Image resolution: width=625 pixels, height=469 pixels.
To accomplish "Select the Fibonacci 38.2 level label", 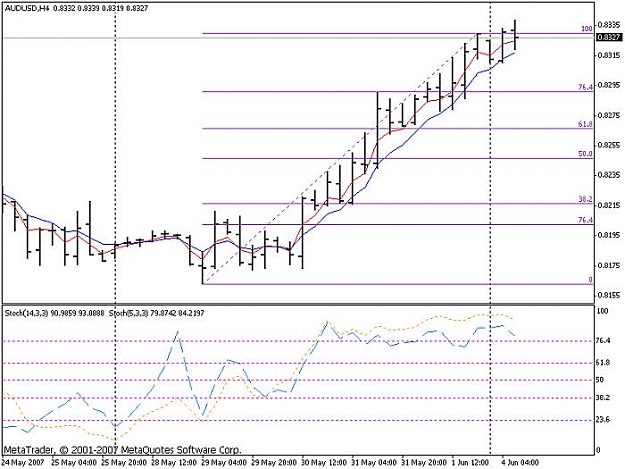I will [x=585, y=199].
